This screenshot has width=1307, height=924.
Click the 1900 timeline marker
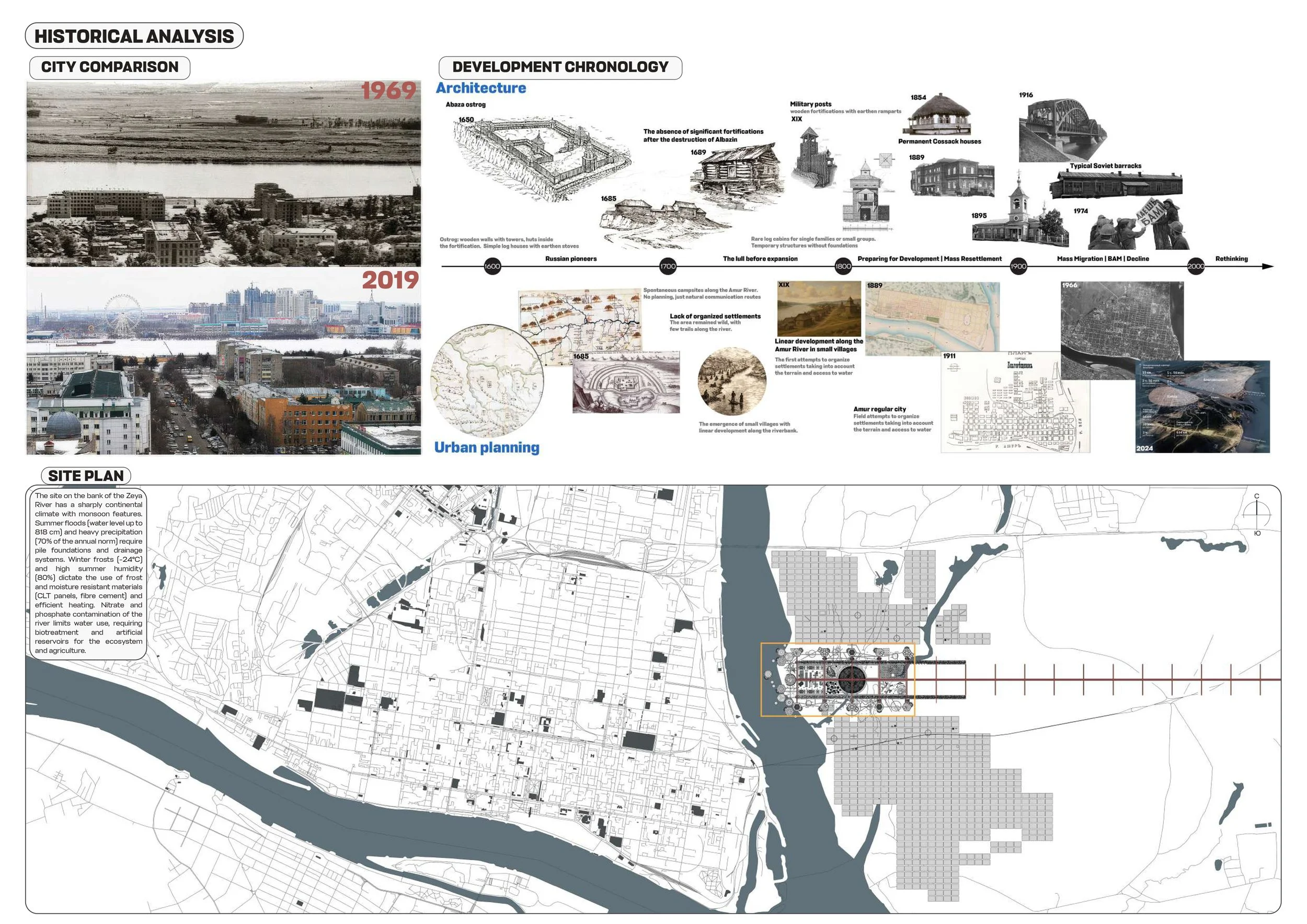pyautogui.click(x=1018, y=266)
